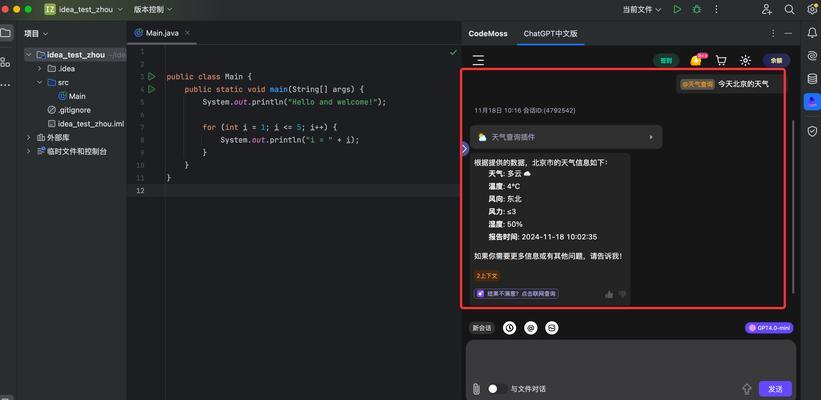Open chat history clock icon
821x400 pixels.
pyautogui.click(x=509, y=328)
